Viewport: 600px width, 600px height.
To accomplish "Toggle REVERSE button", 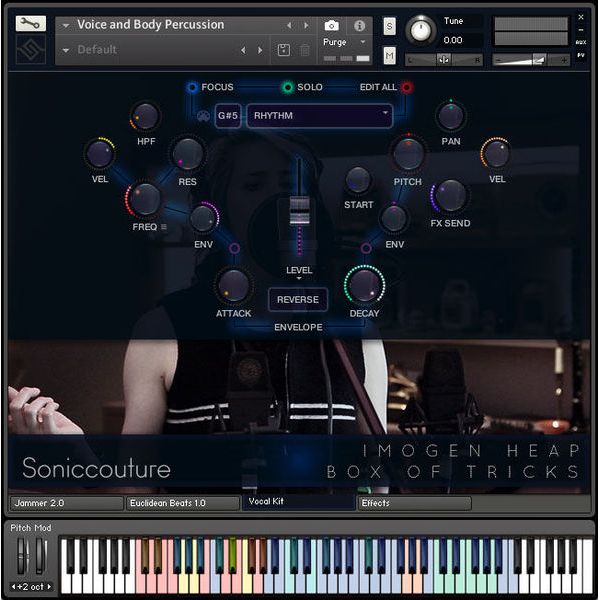I will (298, 300).
